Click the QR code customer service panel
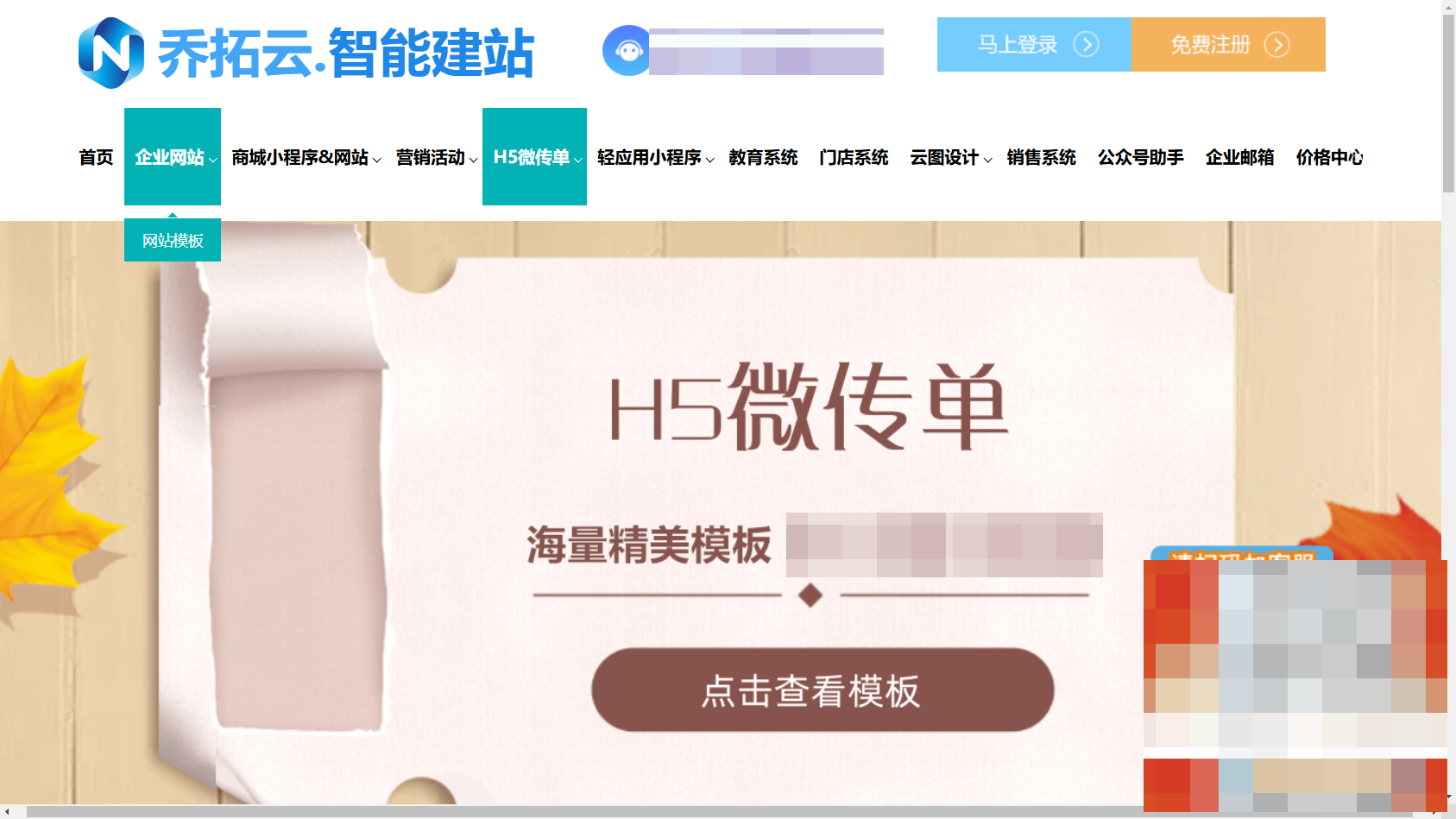This screenshot has width=1456, height=819. (x=1295, y=682)
